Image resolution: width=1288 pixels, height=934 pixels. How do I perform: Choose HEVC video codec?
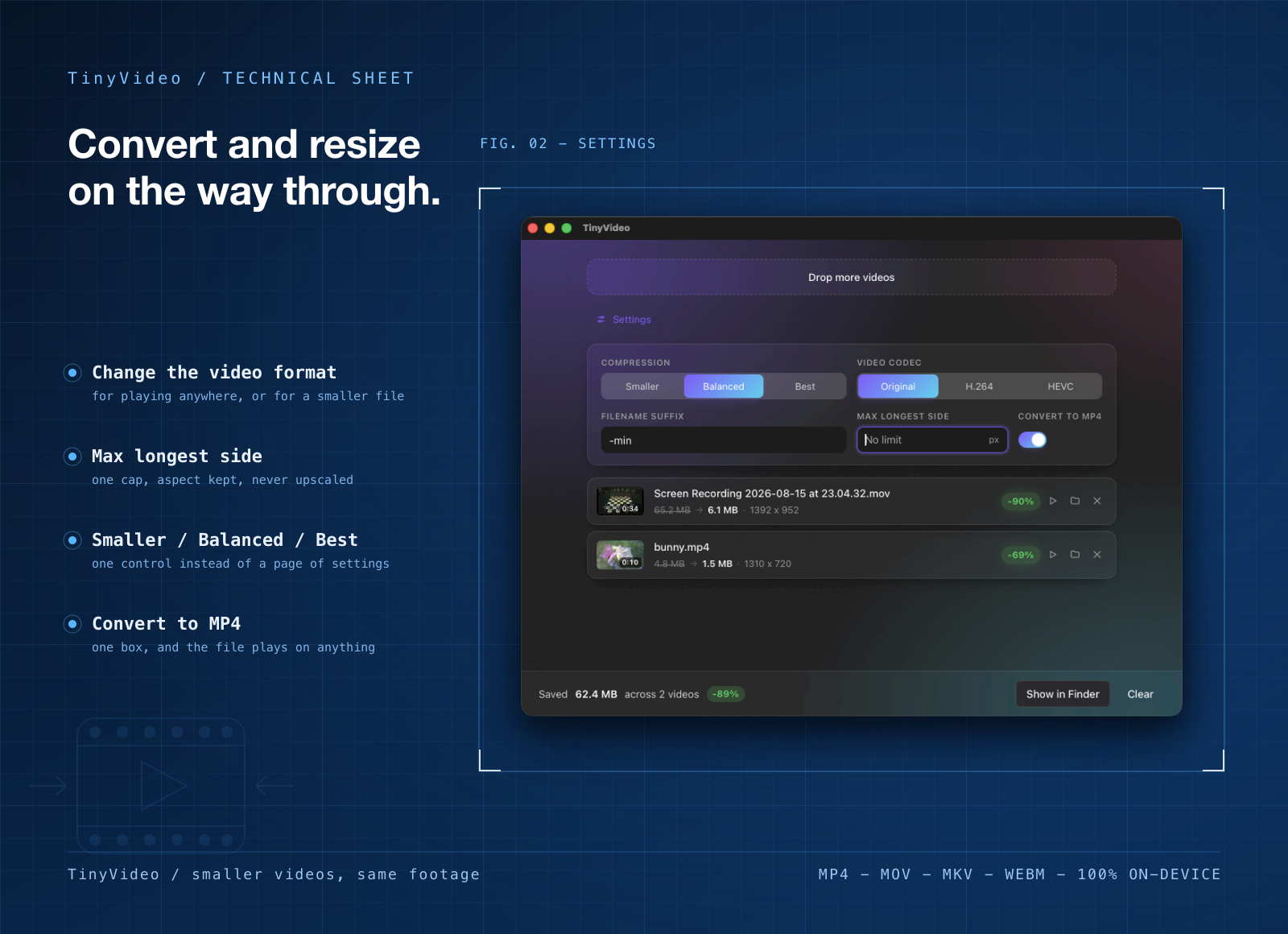tap(1060, 386)
